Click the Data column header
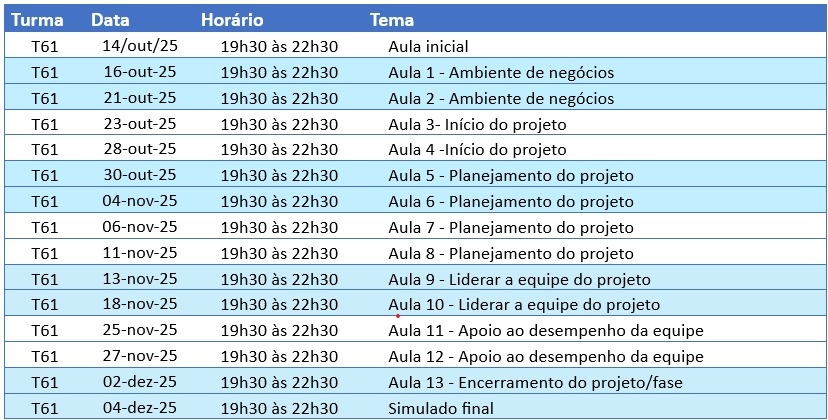Screen dimensions: 828x420 (110, 20)
